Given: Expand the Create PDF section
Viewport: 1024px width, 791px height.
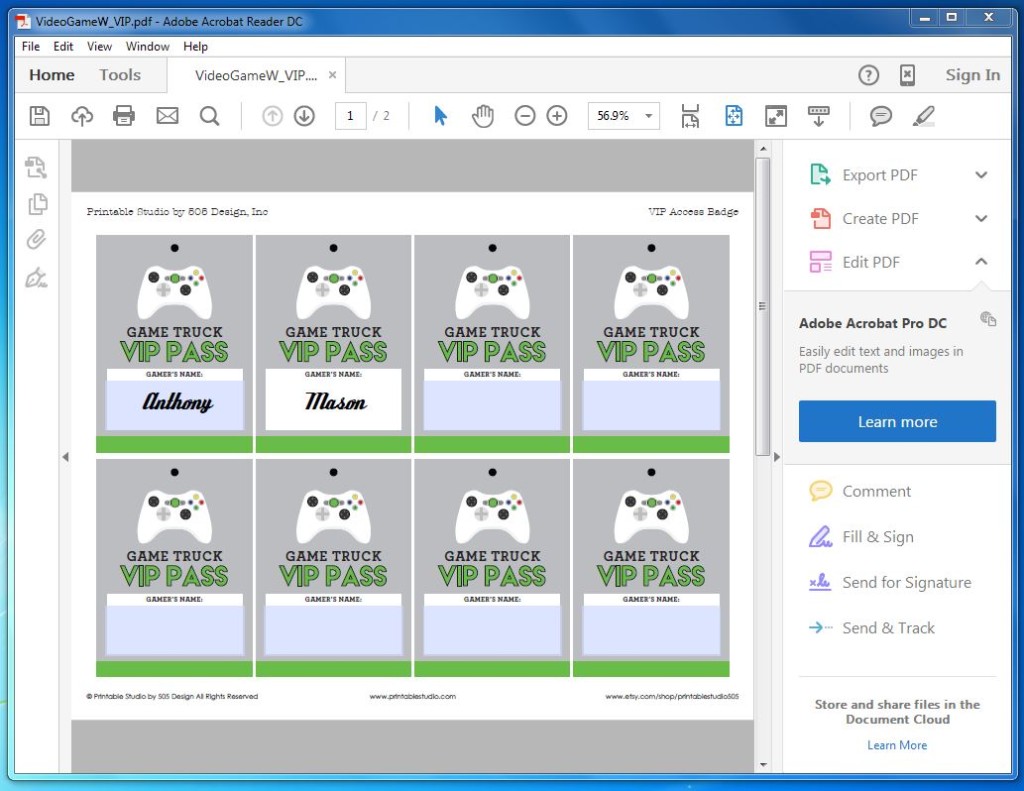Looking at the screenshot, I should (x=981, y=219).
